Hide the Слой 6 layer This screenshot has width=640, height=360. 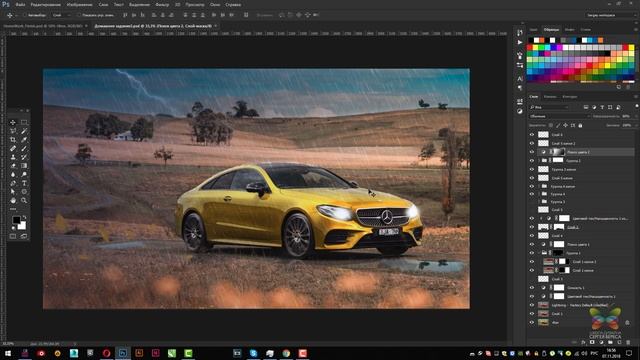531,134
